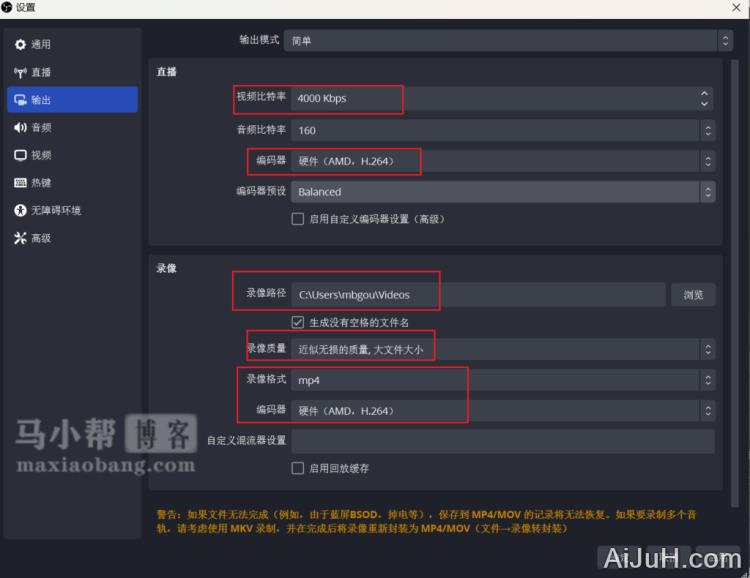The image size is (750, 578).
Task: Click the OBS logo in title bar
Action: click(x=8, y=8)
